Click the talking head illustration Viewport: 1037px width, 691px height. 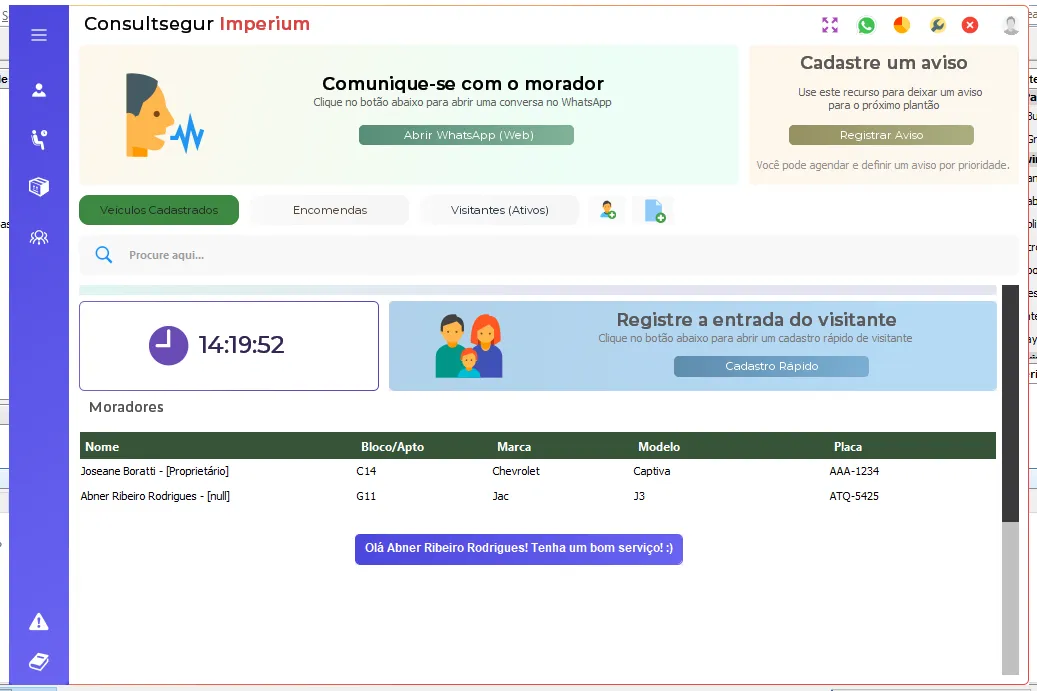(x=164, y=115)
